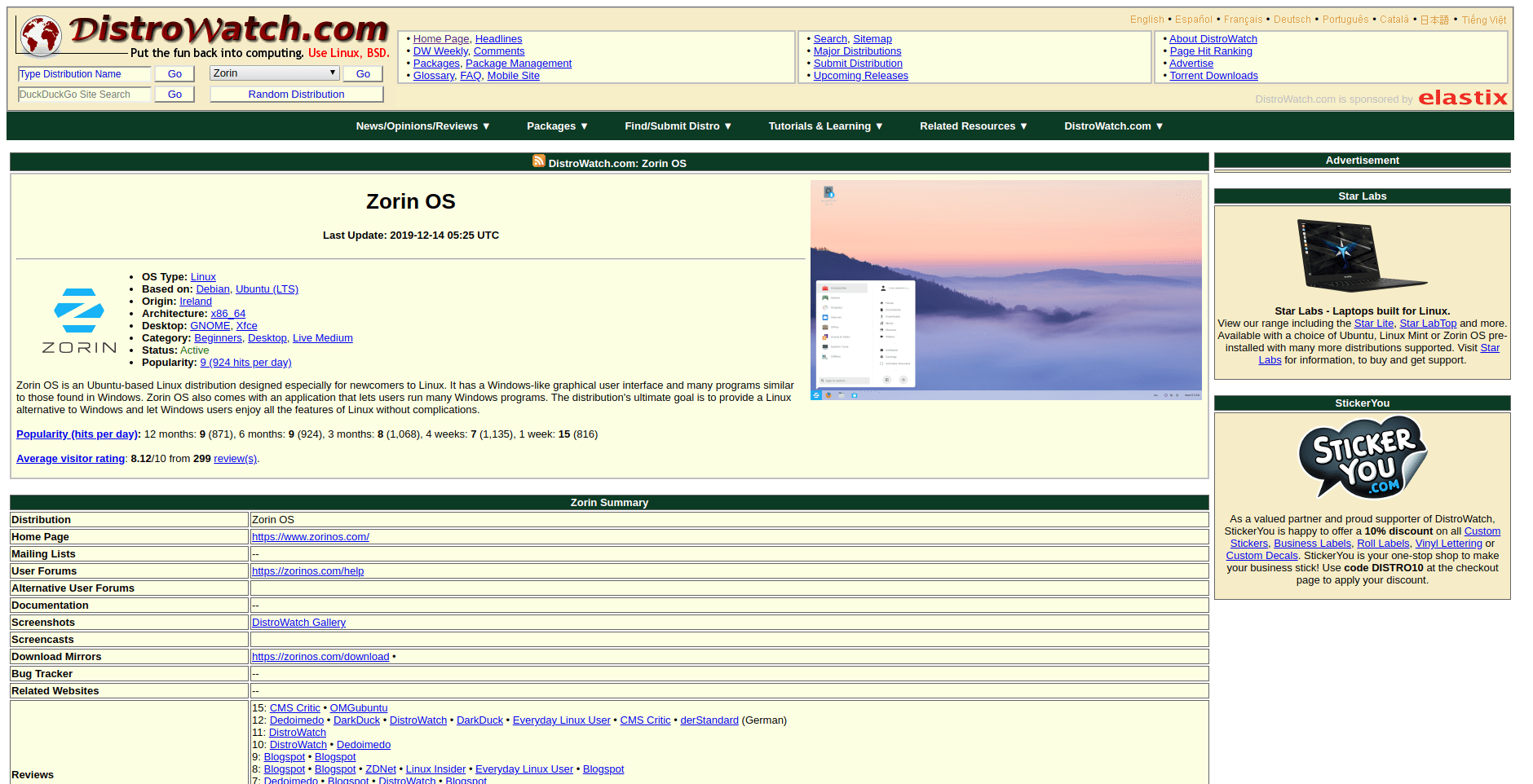Open the Packages dropdown menu
This screenshot has height=784, width=1533.
coord(557,126)
